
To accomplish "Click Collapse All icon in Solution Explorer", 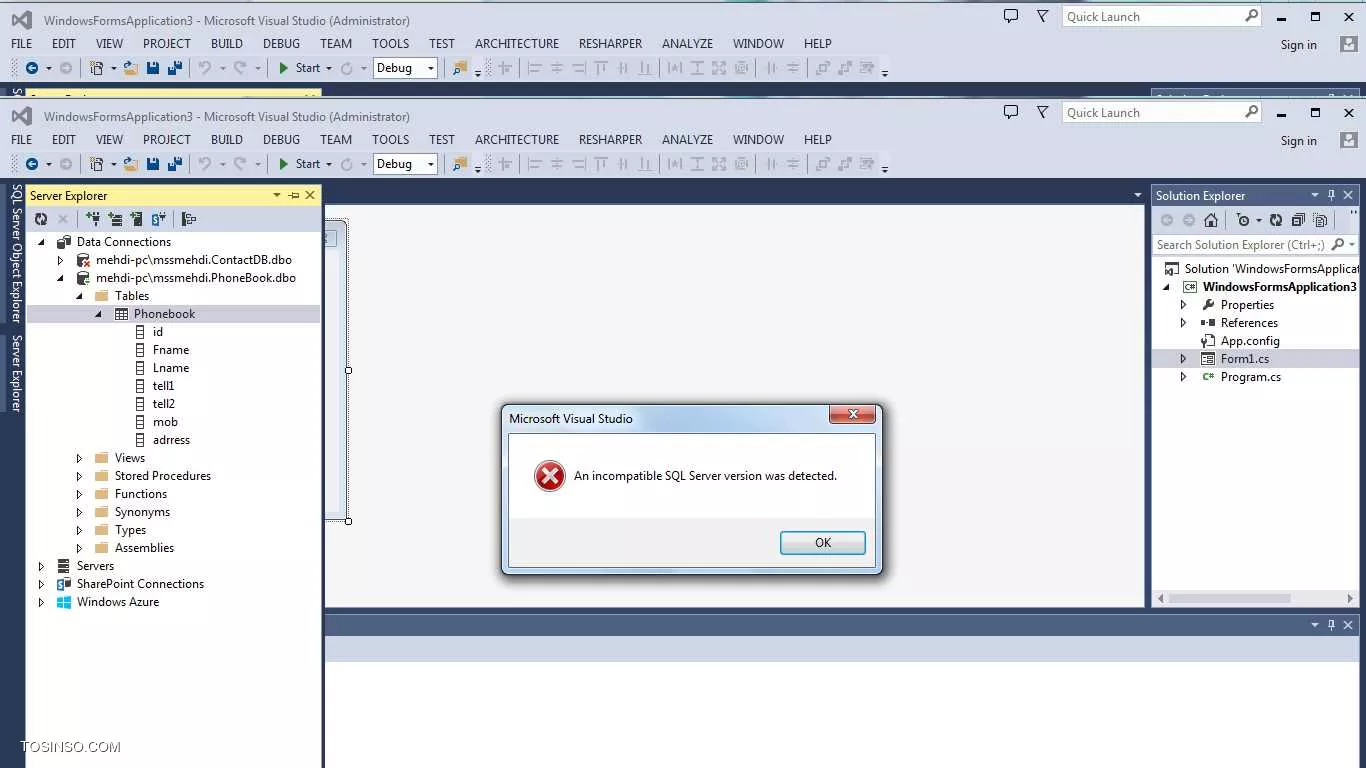I will pos(1298,220).
